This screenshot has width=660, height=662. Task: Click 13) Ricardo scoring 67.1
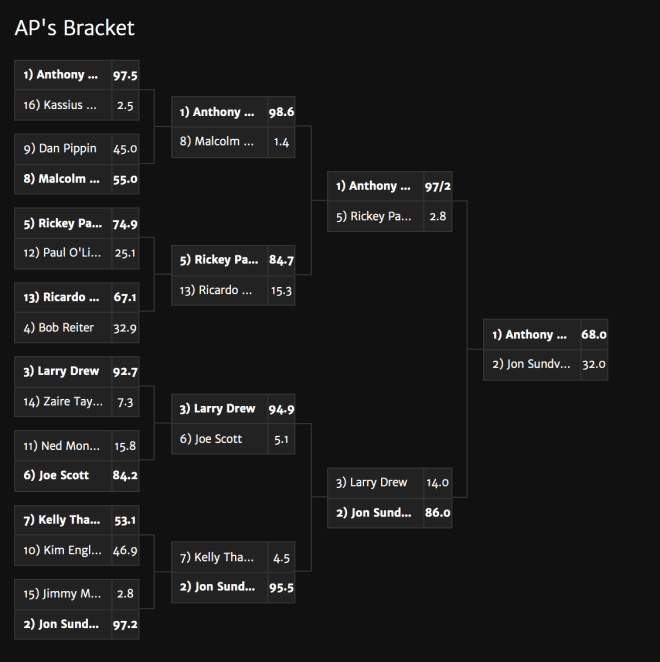click(77, 298)
